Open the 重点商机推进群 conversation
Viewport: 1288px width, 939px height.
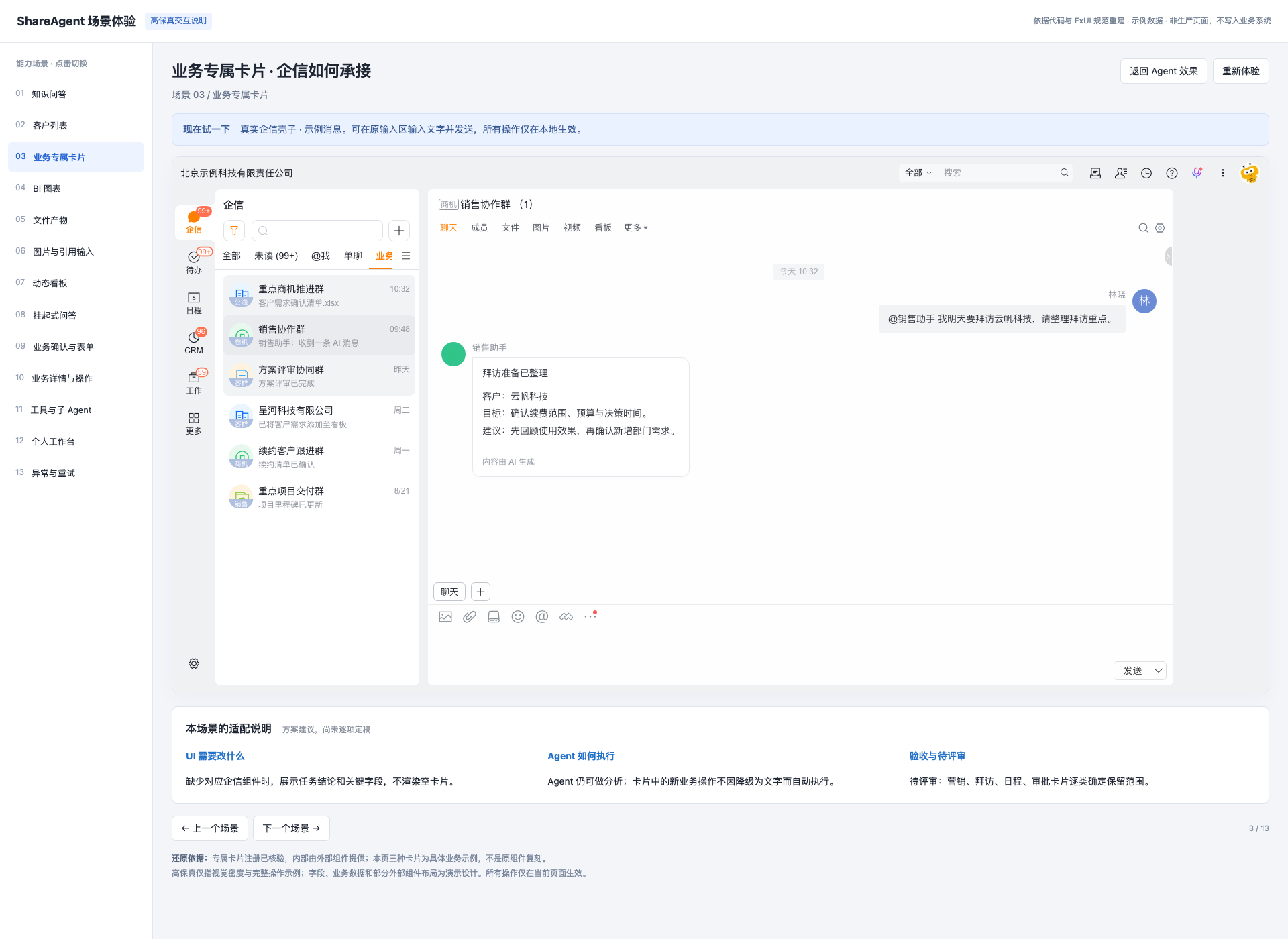coord(319,295)
